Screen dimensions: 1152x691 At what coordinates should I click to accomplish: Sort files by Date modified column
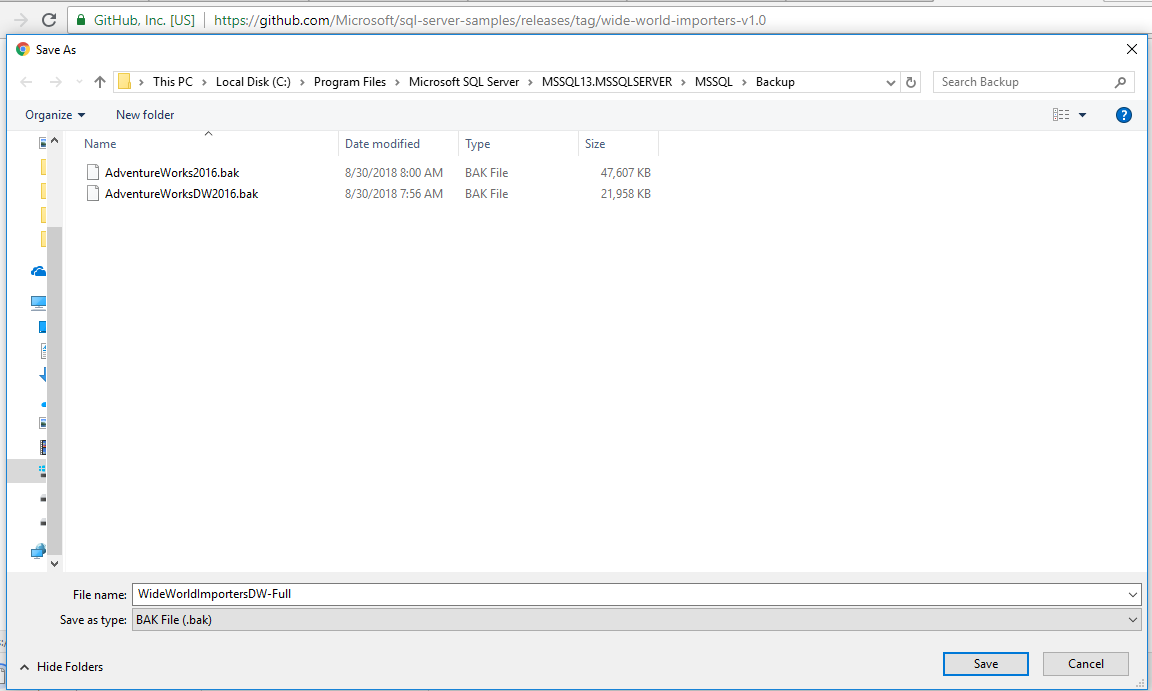tap(399, 144)
